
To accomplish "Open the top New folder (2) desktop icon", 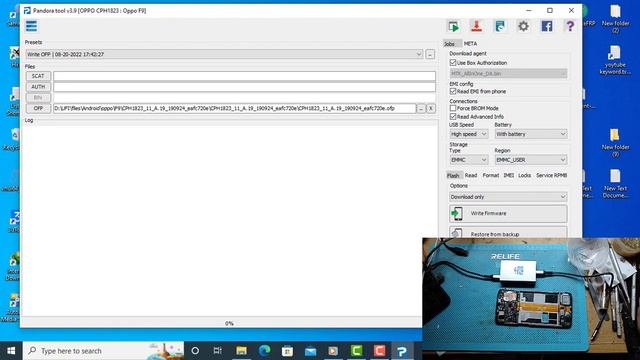I will [x=615, y=18].
